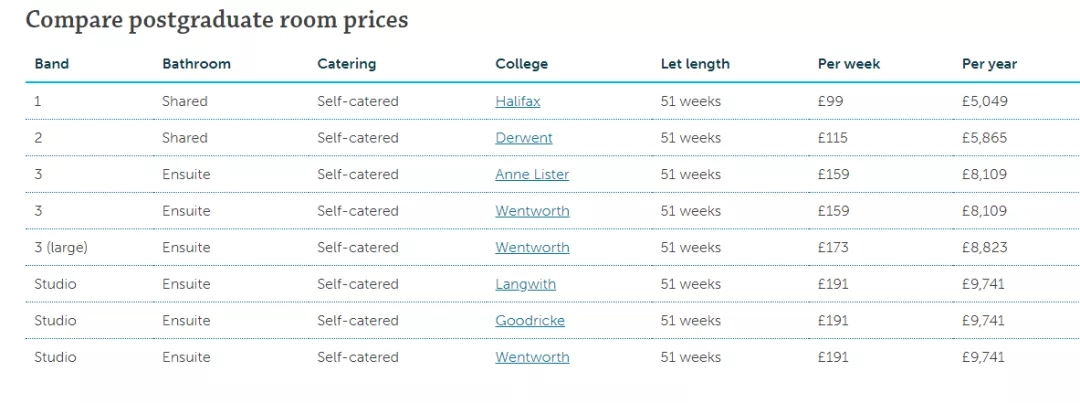Click the Catering column header
Image resolution: width=1080 pixels, height=403 pixels.
(346, 64)
